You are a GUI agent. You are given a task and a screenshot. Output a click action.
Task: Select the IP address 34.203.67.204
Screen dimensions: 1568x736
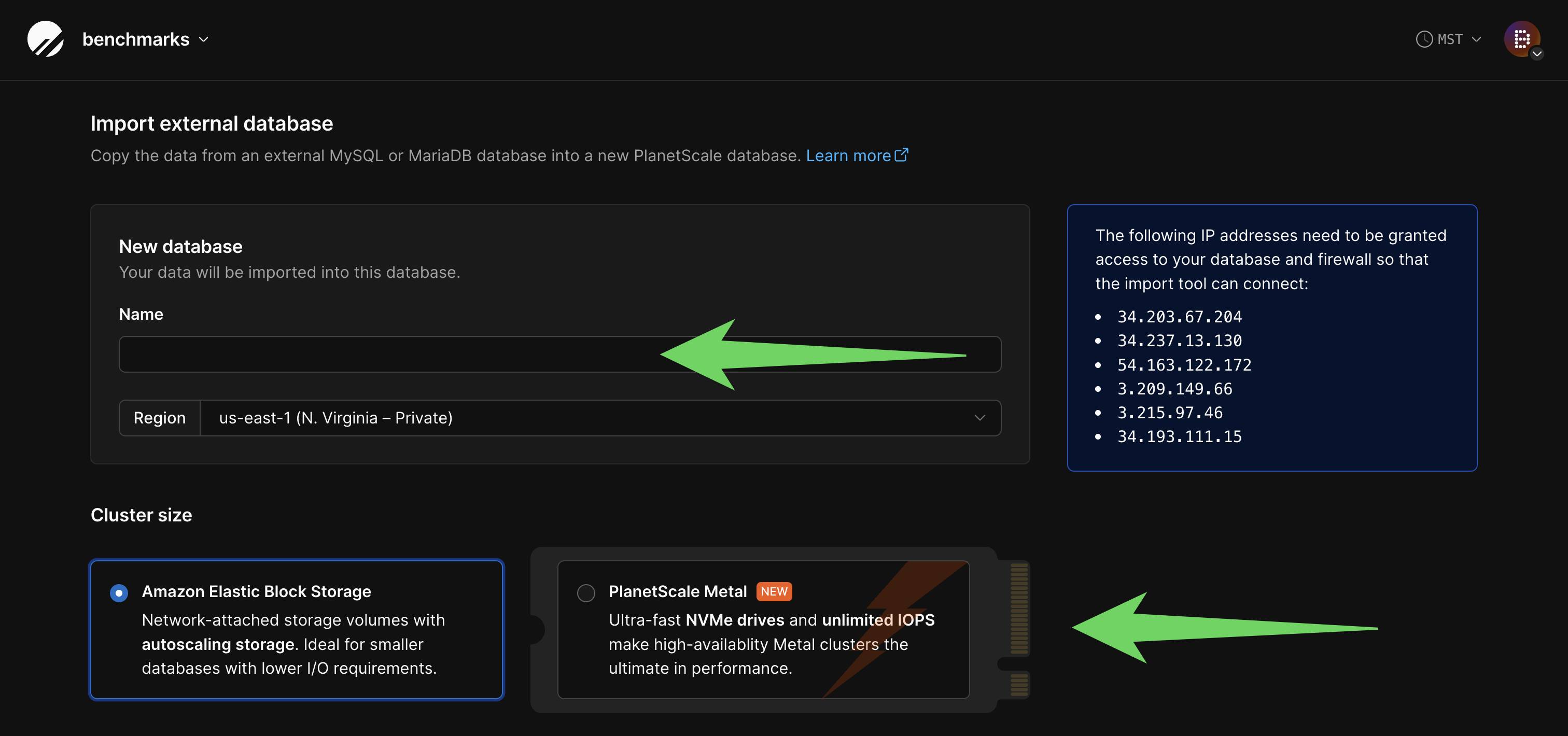(1179, 316)
